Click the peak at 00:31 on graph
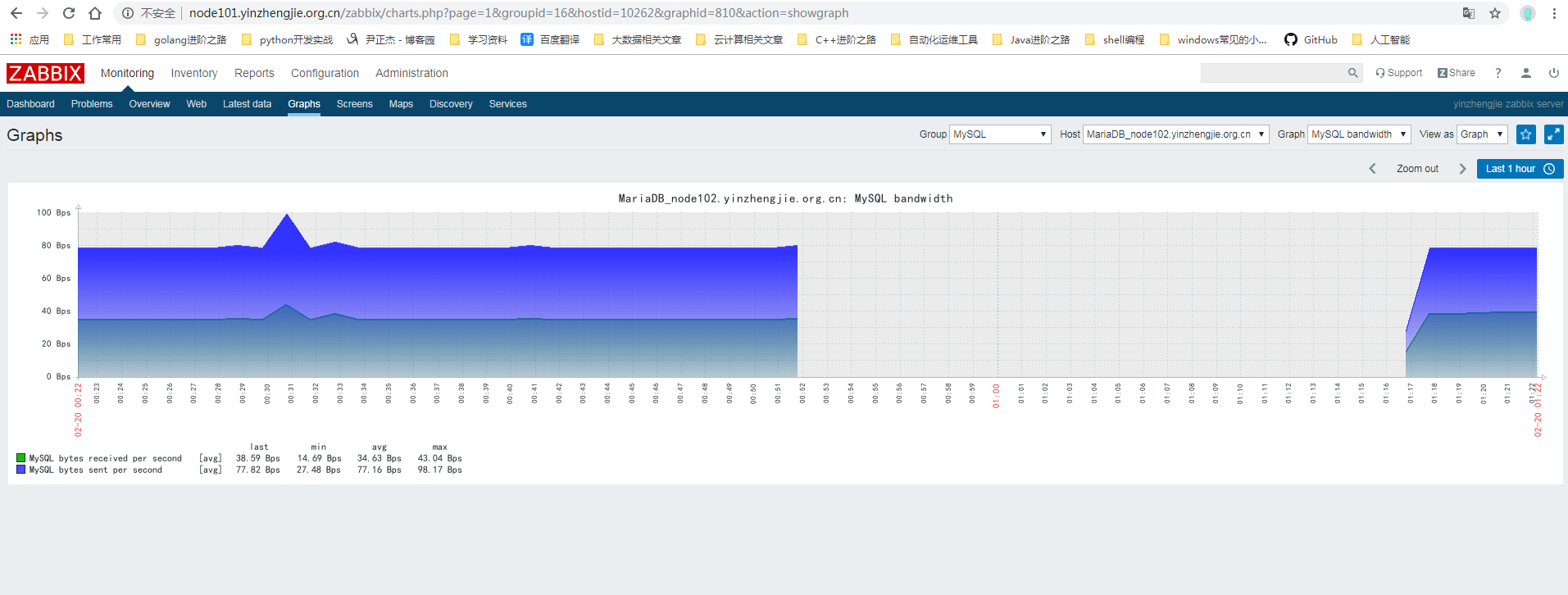Image resolution: width=1568 pixels, height=595 pixels. pos(287,216)
